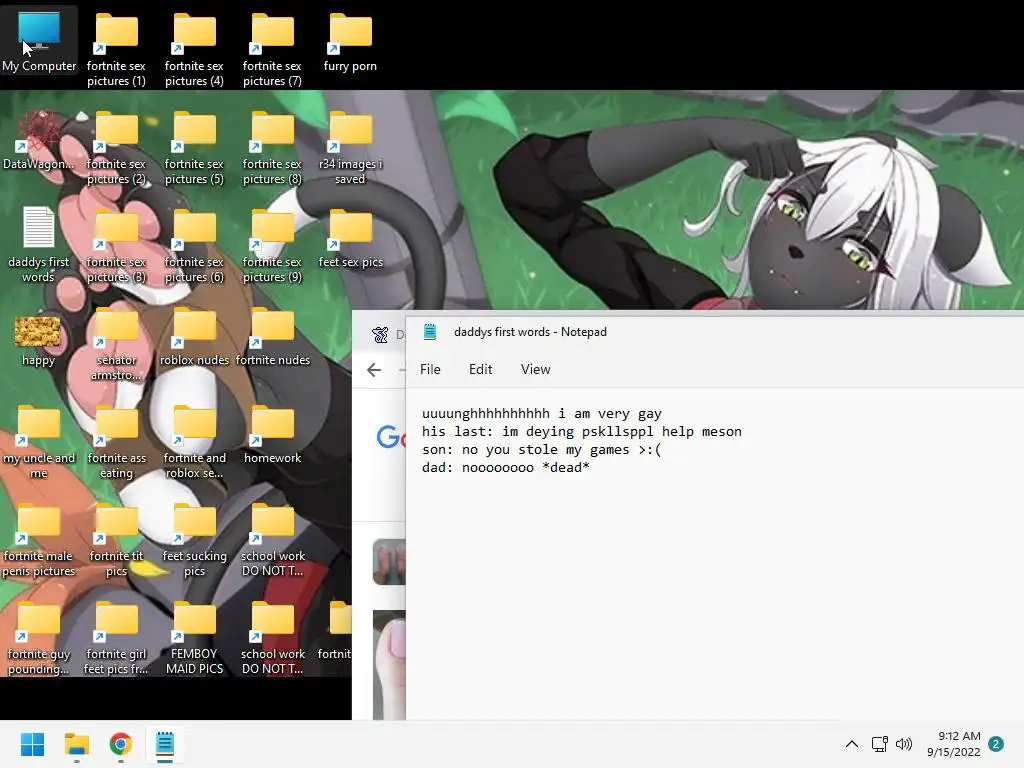Viewport: 1024px width, 768px height.
Task: Click the back arrow in the browser window
Action: [374, 370]
